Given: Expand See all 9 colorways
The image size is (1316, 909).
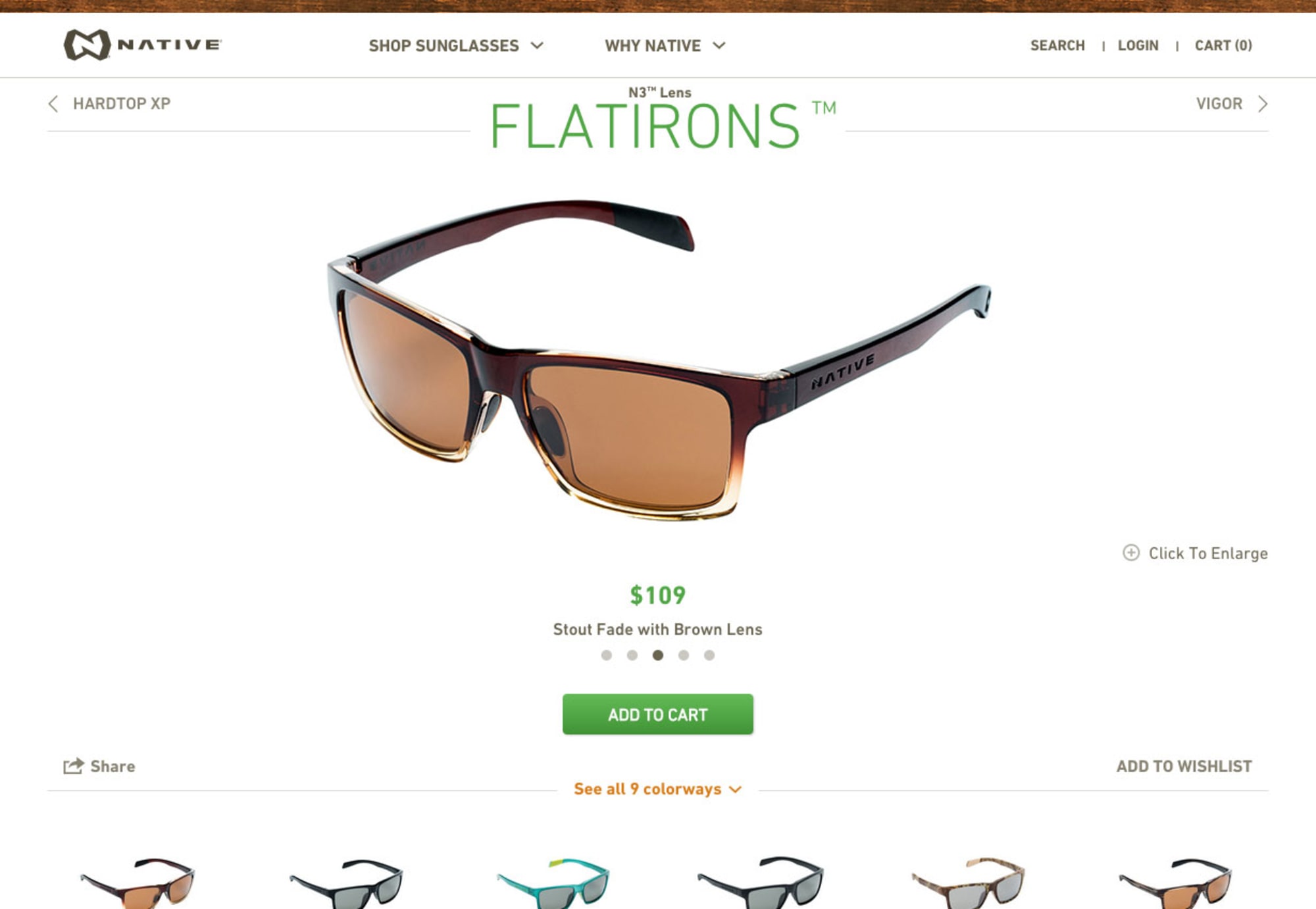Looking at the screenshot, I should pyautogui.click(x=657, y=789).
